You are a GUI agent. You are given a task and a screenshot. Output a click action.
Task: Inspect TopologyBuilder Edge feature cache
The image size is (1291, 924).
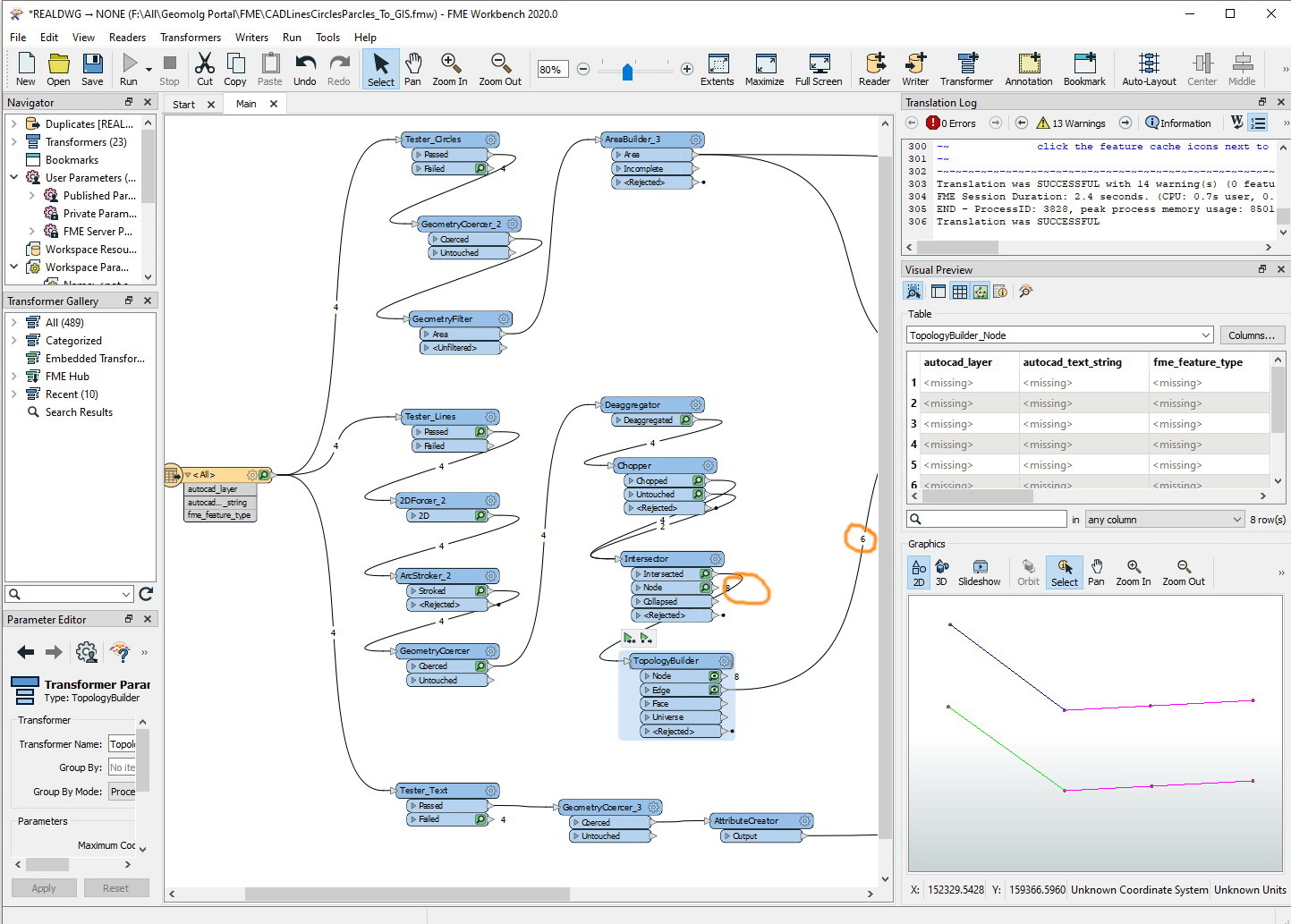(715, 690)
